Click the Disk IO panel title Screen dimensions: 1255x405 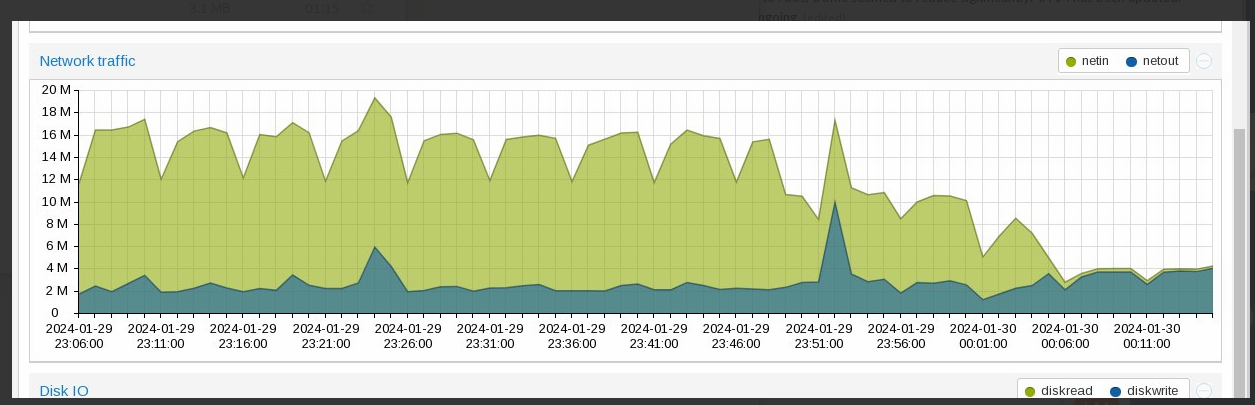click(x=64, y=390)
